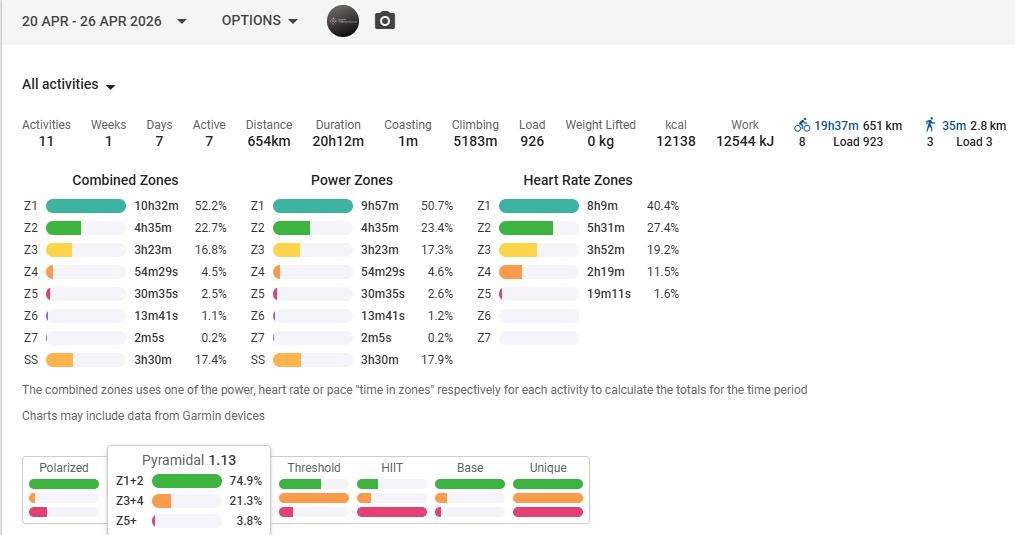
Task: Click the Combined Zones SS orange bar
Action: pyautogui.click(x=60, y=360)
